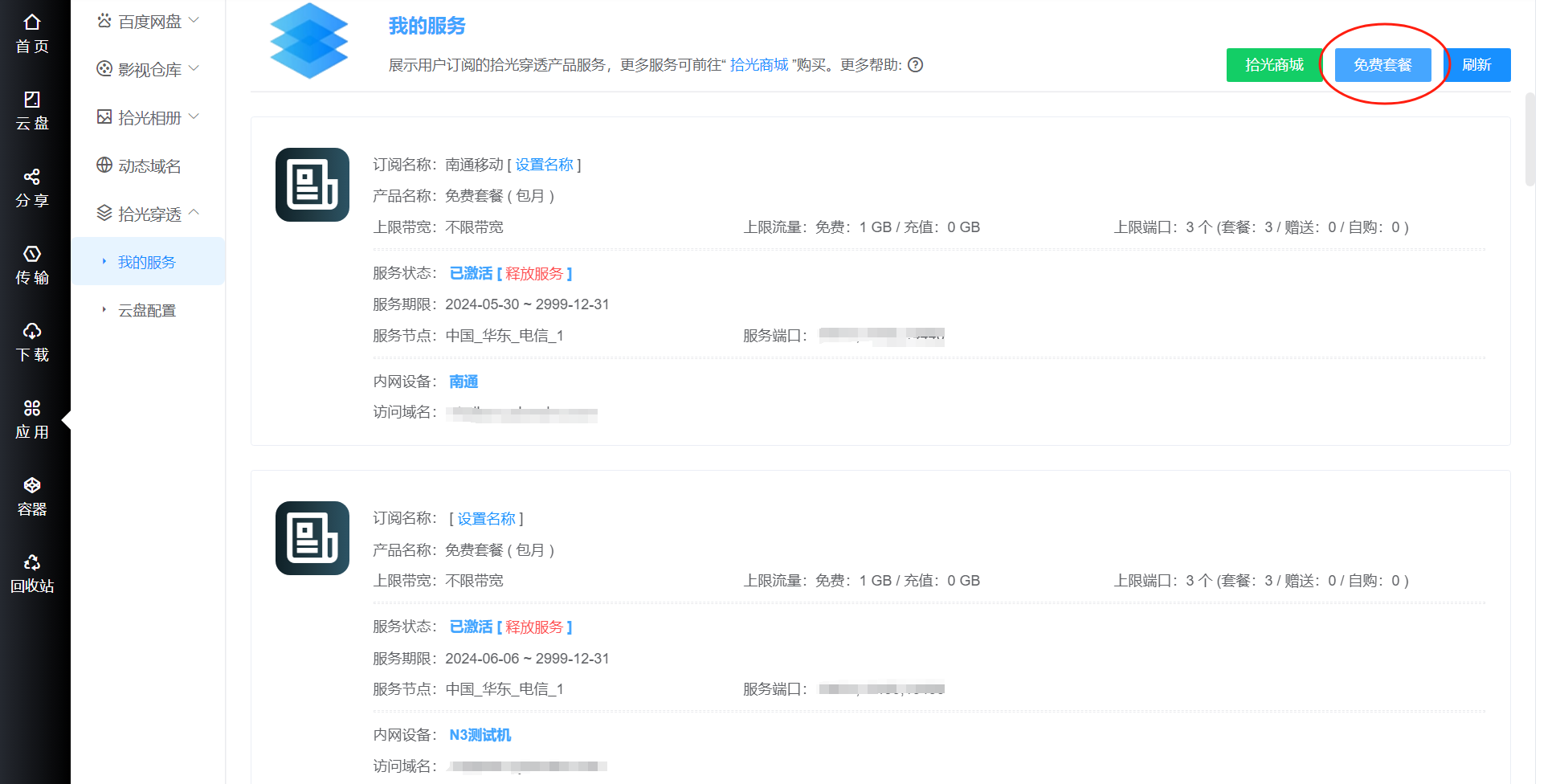This screenshot has height=784, width=1560.
Task: Click the blue layered 我的服务 logo
Action: 309,41
